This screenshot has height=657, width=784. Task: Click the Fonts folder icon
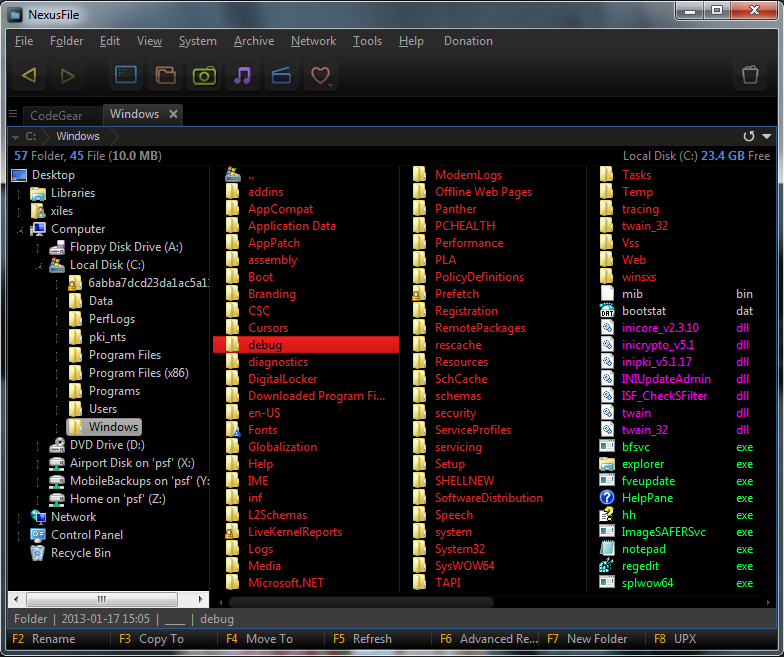[x=232, y=430]
